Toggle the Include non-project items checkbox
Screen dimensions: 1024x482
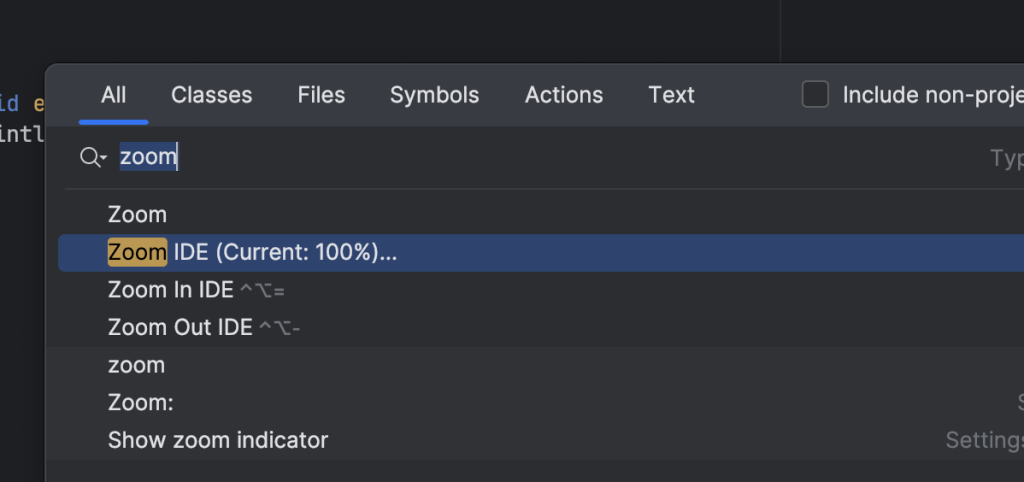(x=816, y=95)
